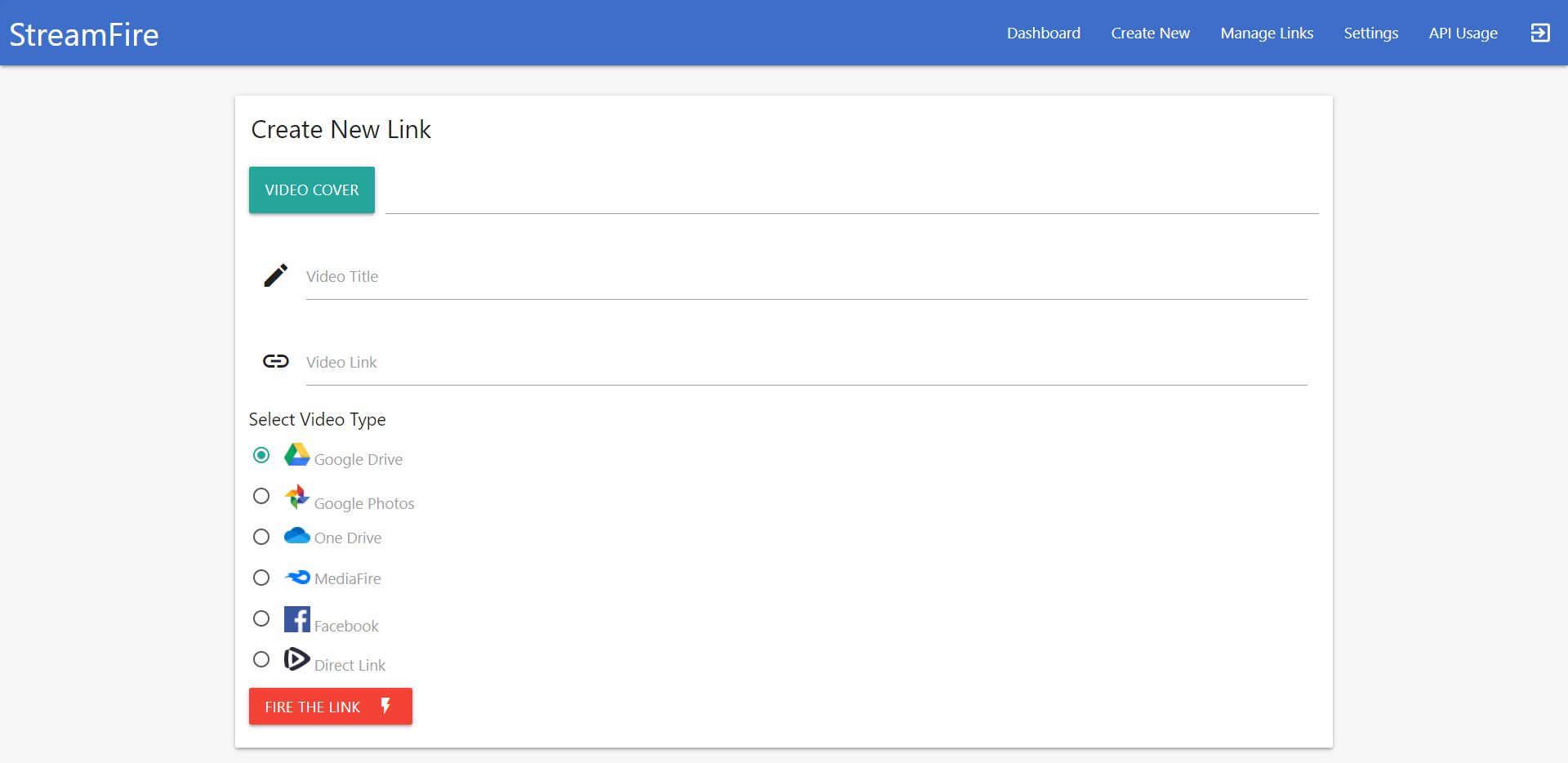Click the chain link icon beside Video Link
The image size is (1568, 763).
click(x=275, y=361)
